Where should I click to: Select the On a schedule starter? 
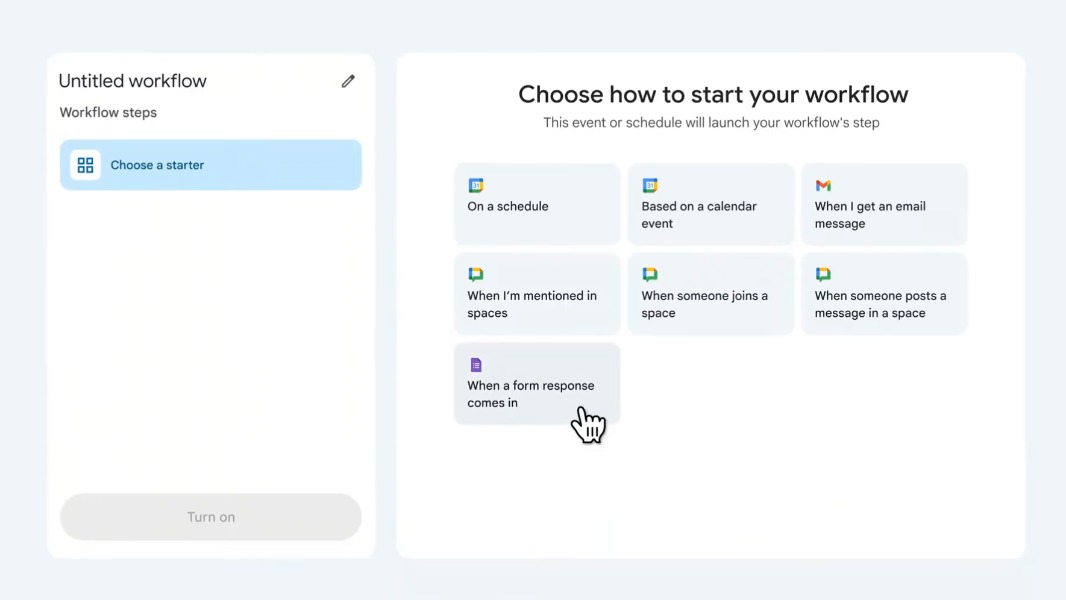(x=537, y=204)
